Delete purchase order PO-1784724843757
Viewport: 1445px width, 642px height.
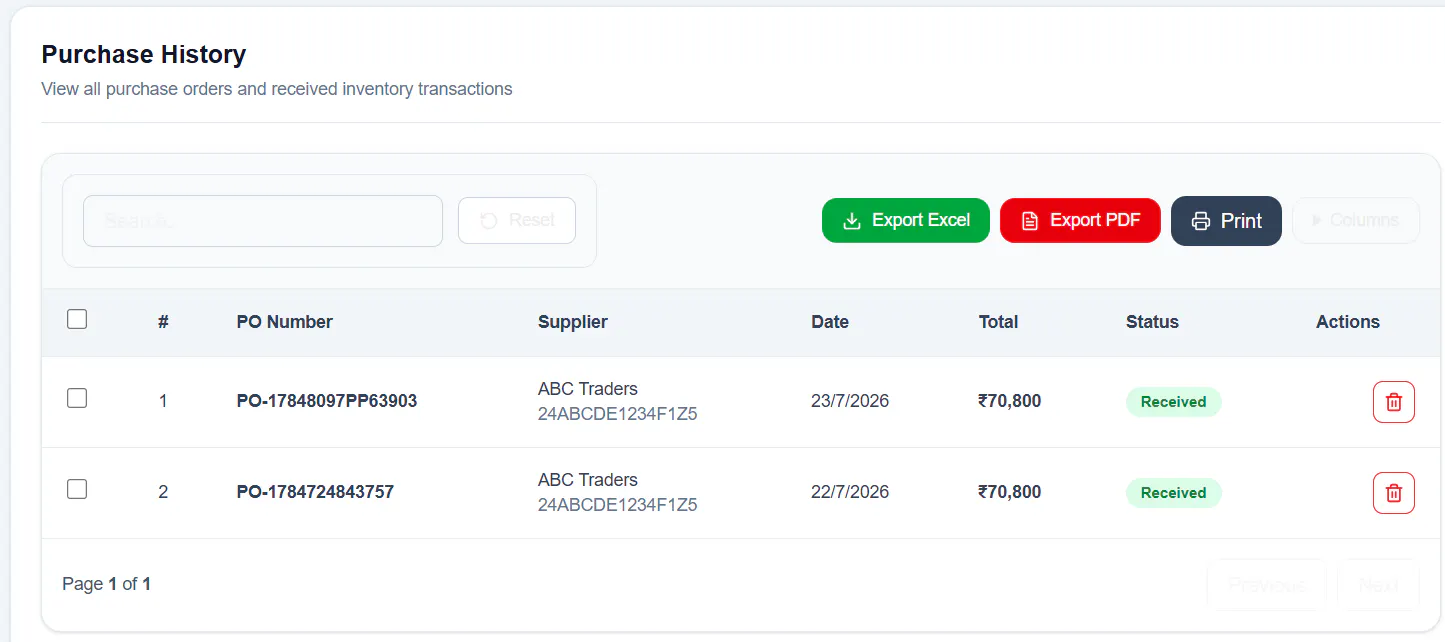[1393, 493]
